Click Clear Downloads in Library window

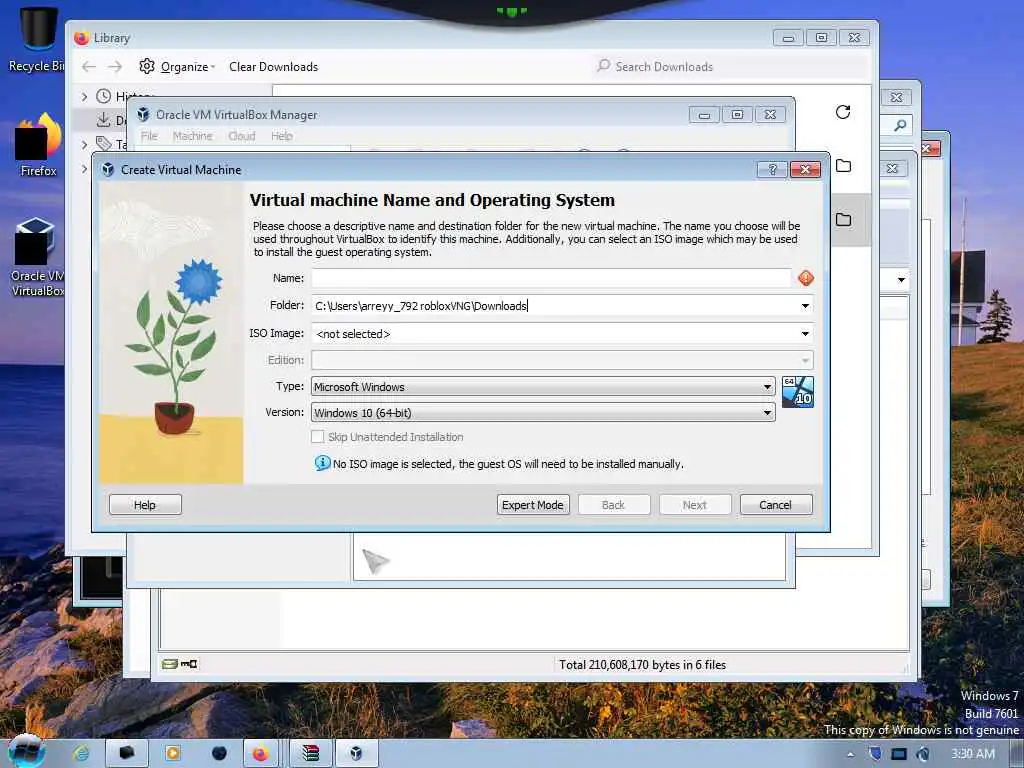click(x=274, y=67)
